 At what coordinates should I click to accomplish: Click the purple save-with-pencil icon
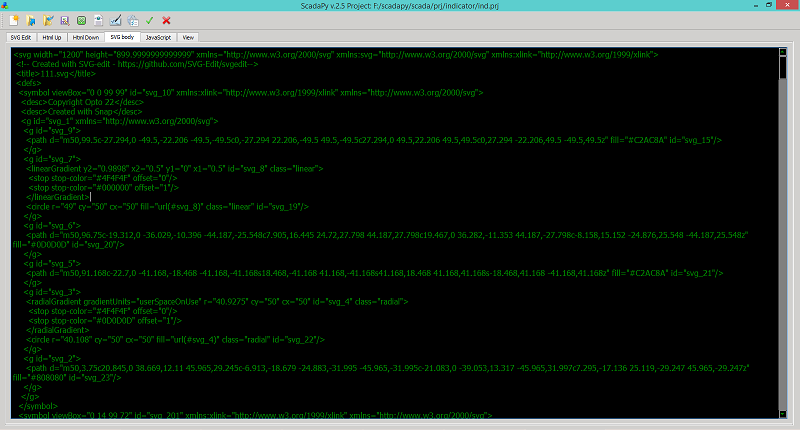65,20
